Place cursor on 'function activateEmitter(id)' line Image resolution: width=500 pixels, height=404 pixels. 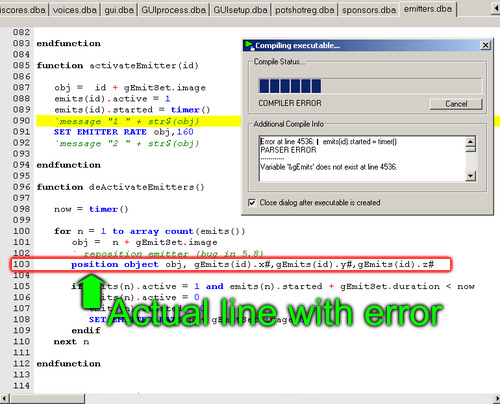point(117,65)
